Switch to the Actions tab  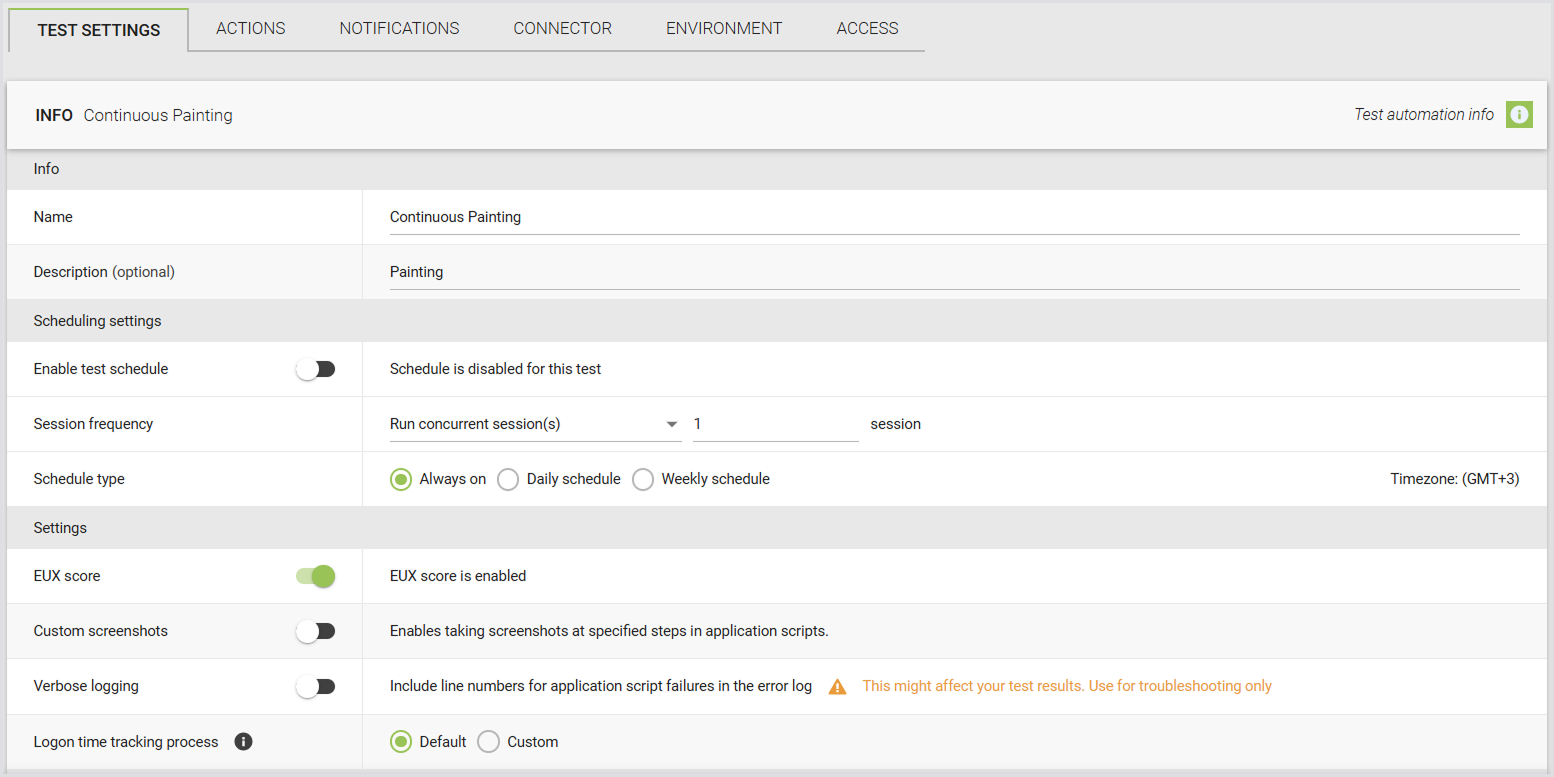pyautogui.click(x=251, y=28)
